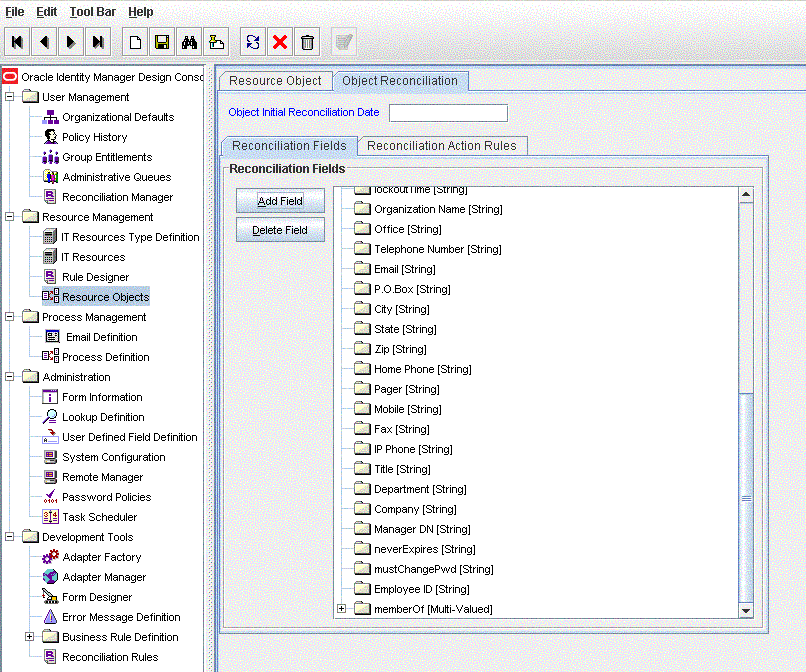Click the Add Field button
806x672 pixels.
(x=280, y=201)
